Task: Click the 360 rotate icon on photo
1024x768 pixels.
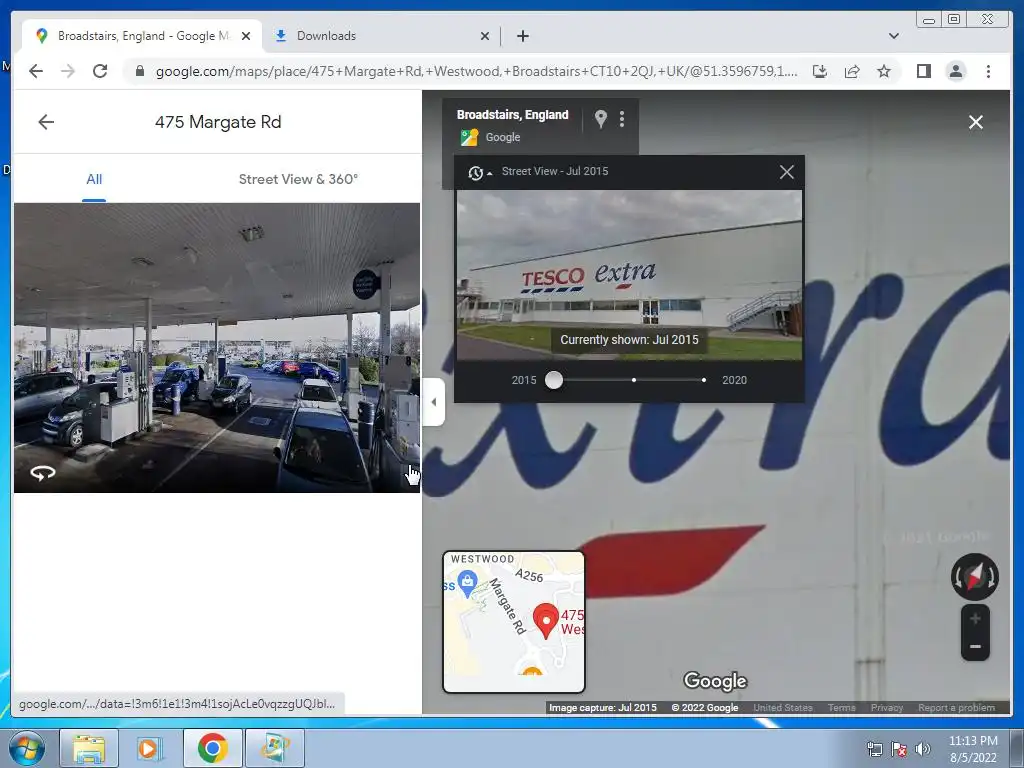Action: tap(42, 473)
